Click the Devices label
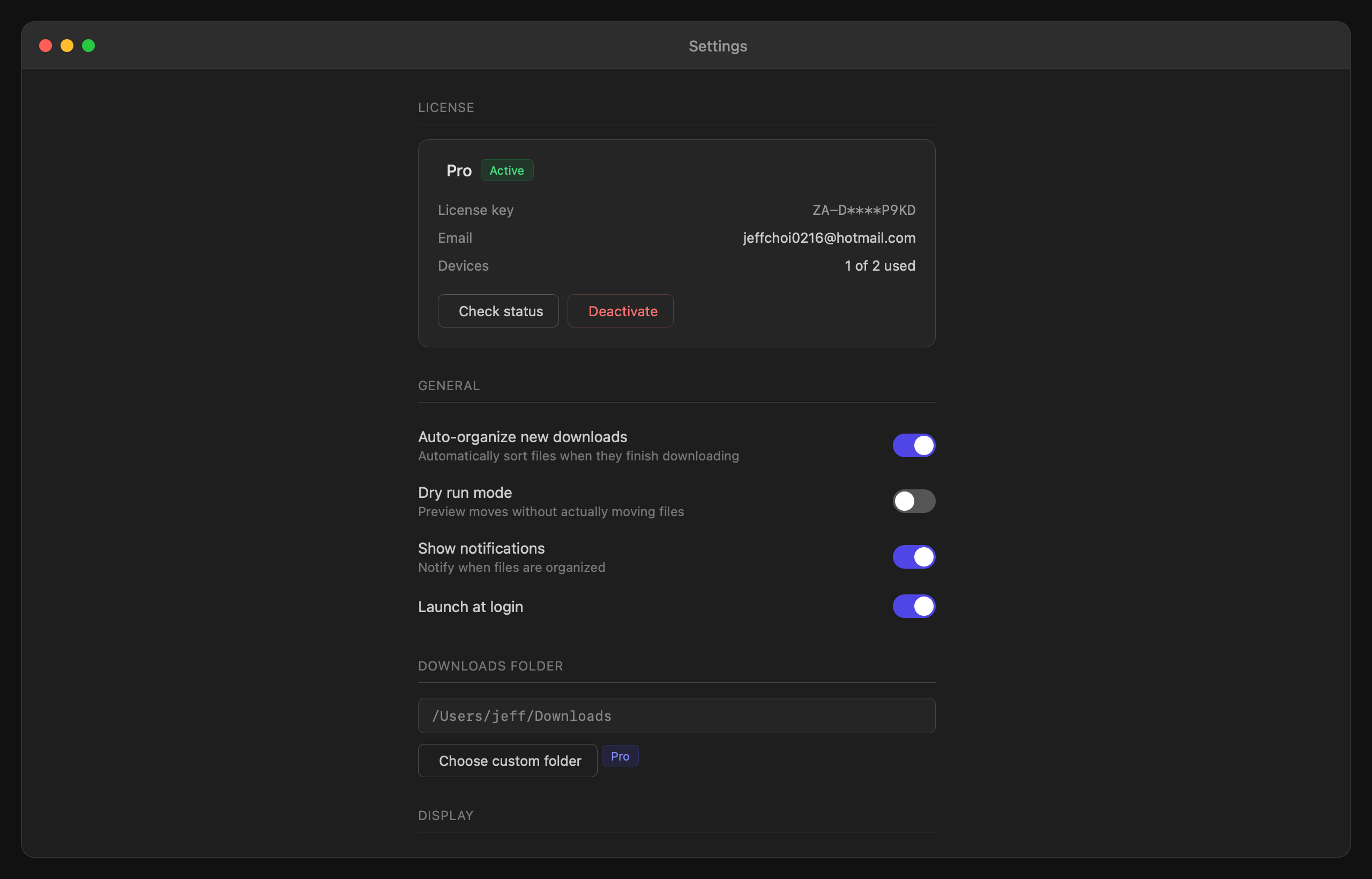 (x=464, y=266)
